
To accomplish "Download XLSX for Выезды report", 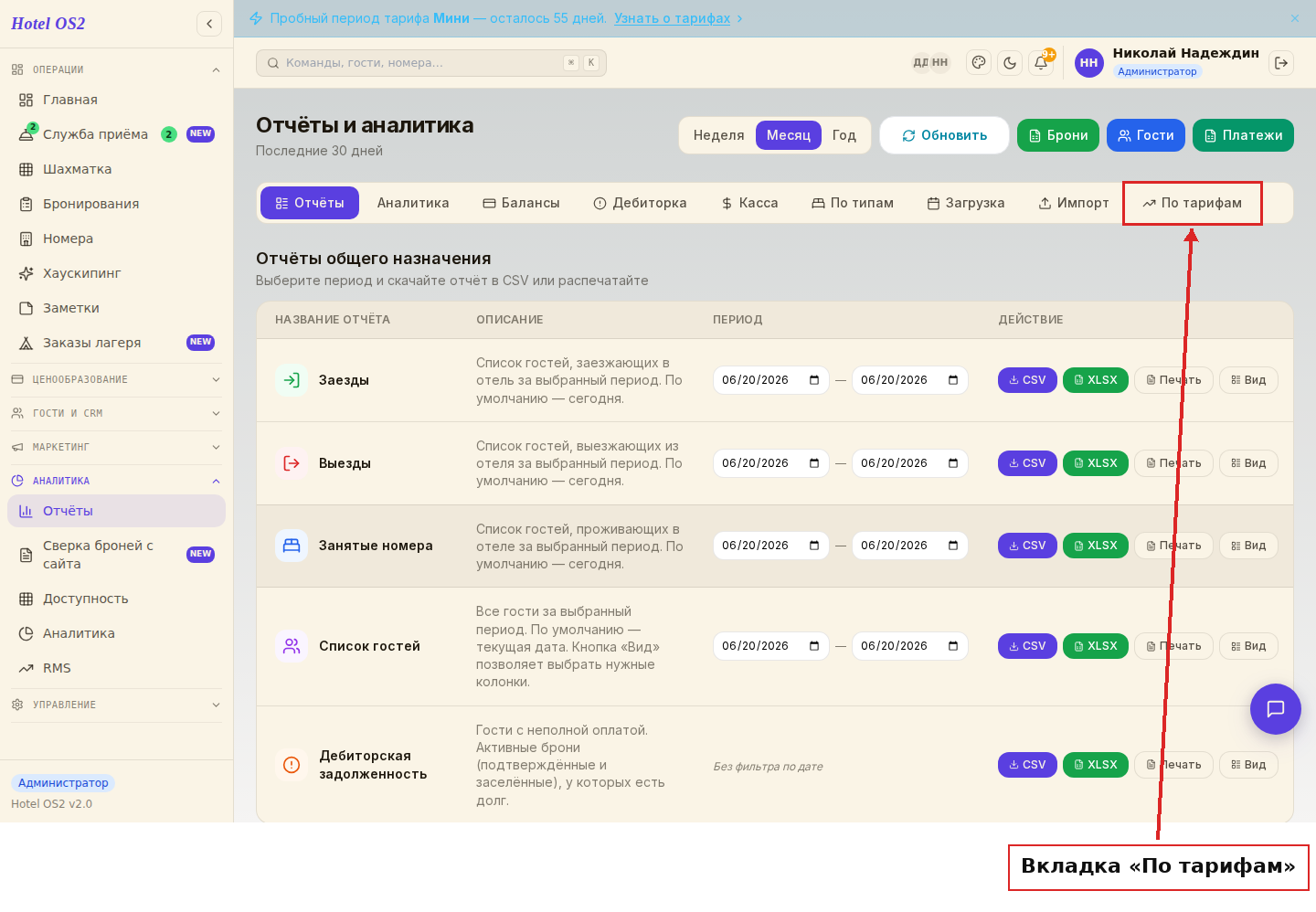I will (1096, 463).
